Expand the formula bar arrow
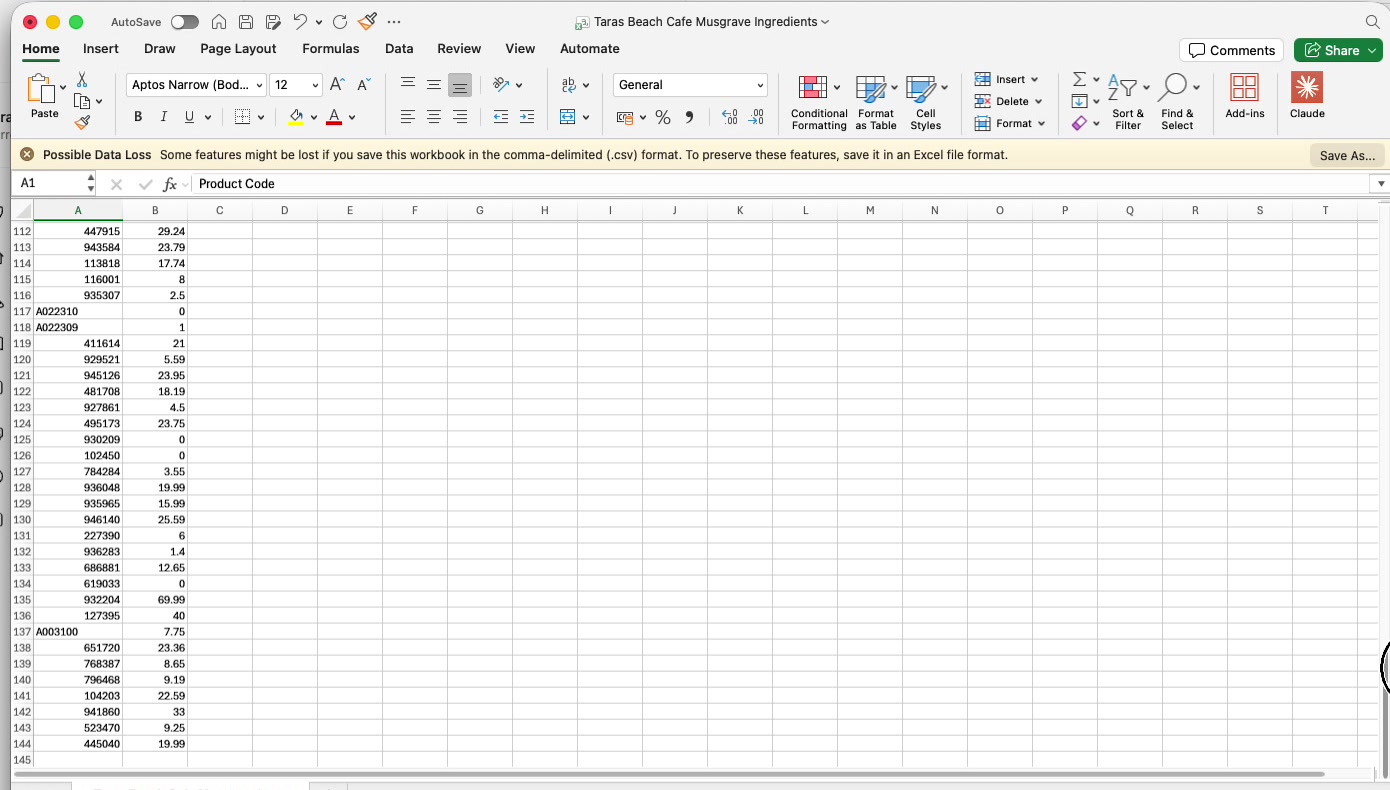The width and height of the screenshot is (1390, 790). tap(1382, 183)
